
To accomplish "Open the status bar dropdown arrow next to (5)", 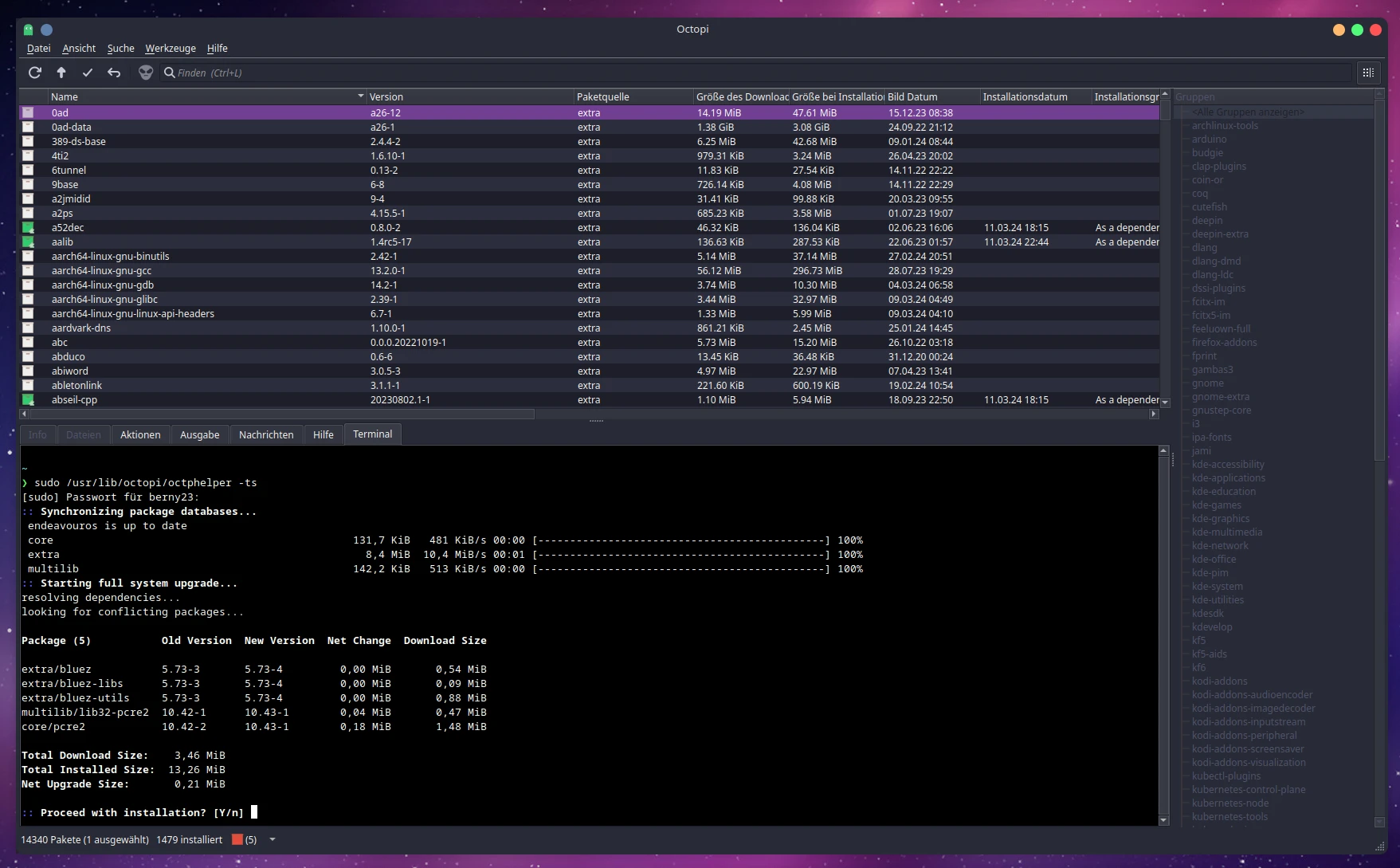I will 273,839.
